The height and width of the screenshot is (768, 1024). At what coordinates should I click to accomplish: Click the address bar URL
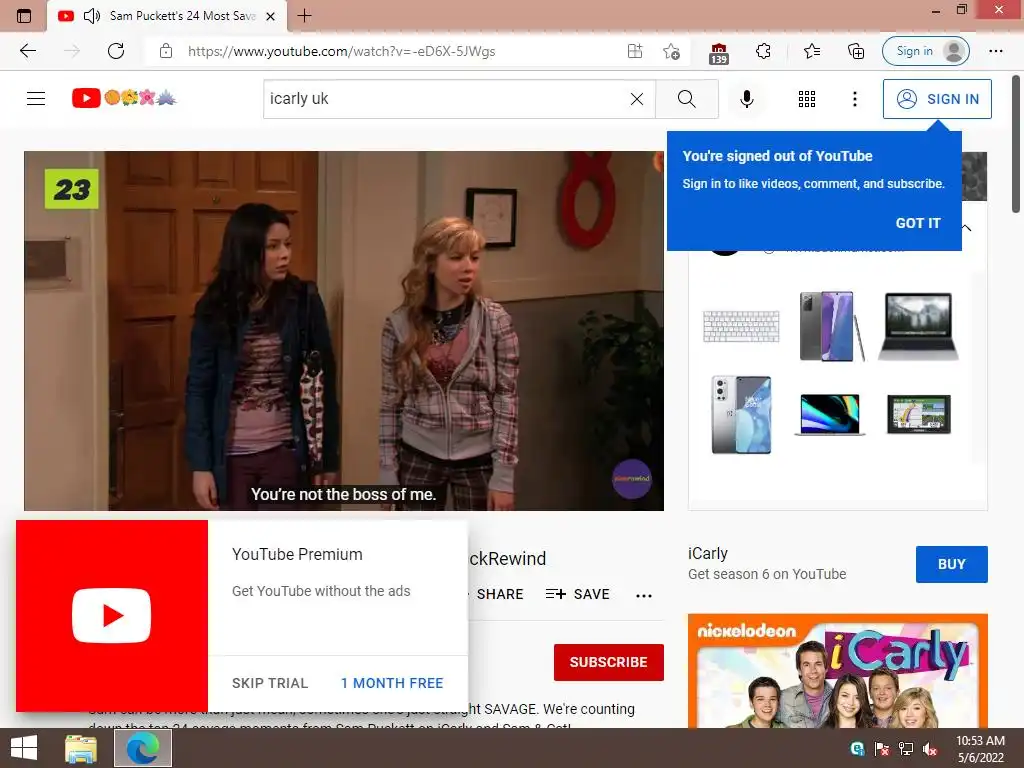(x=342, y=51)
